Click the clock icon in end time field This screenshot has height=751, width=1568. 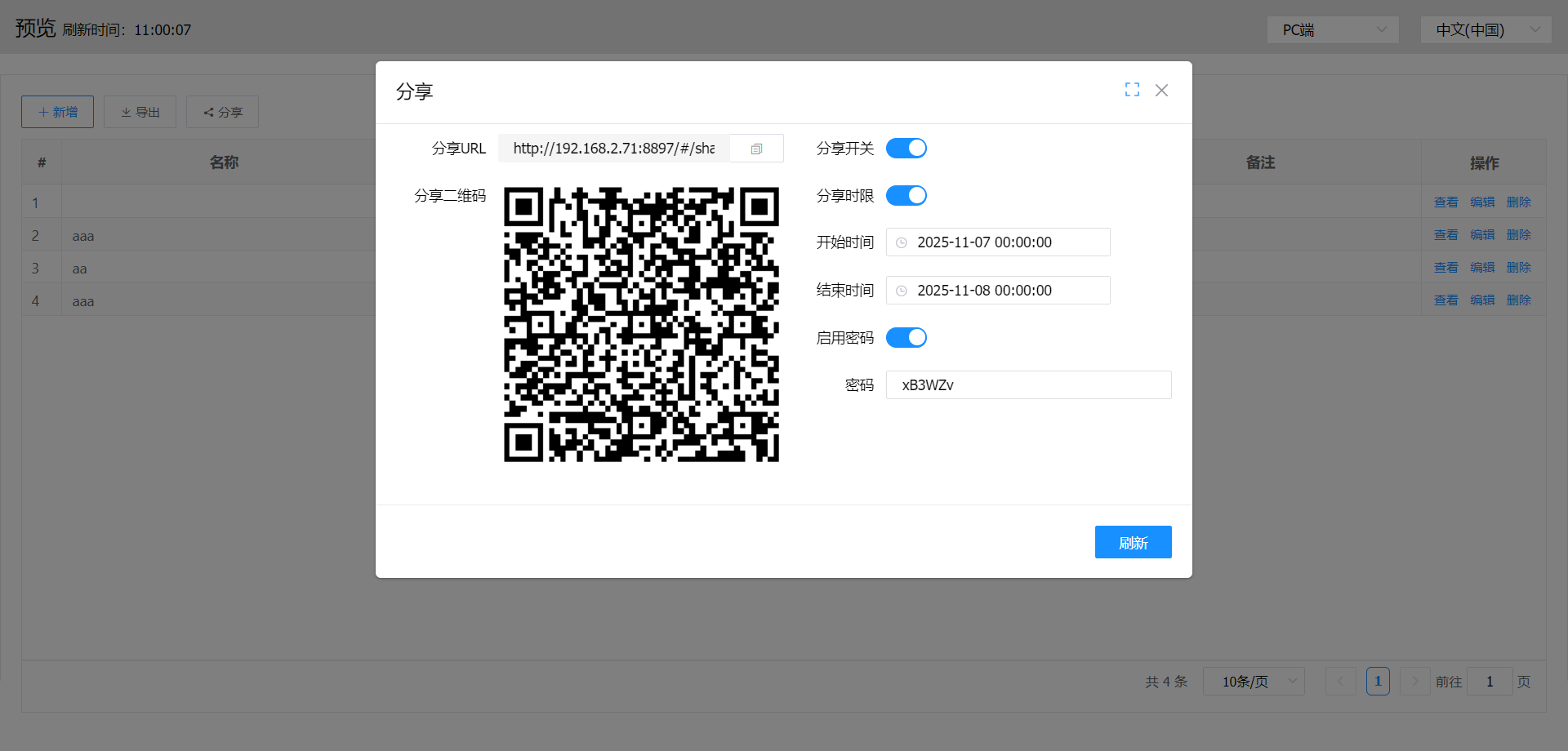coord(902,291)
